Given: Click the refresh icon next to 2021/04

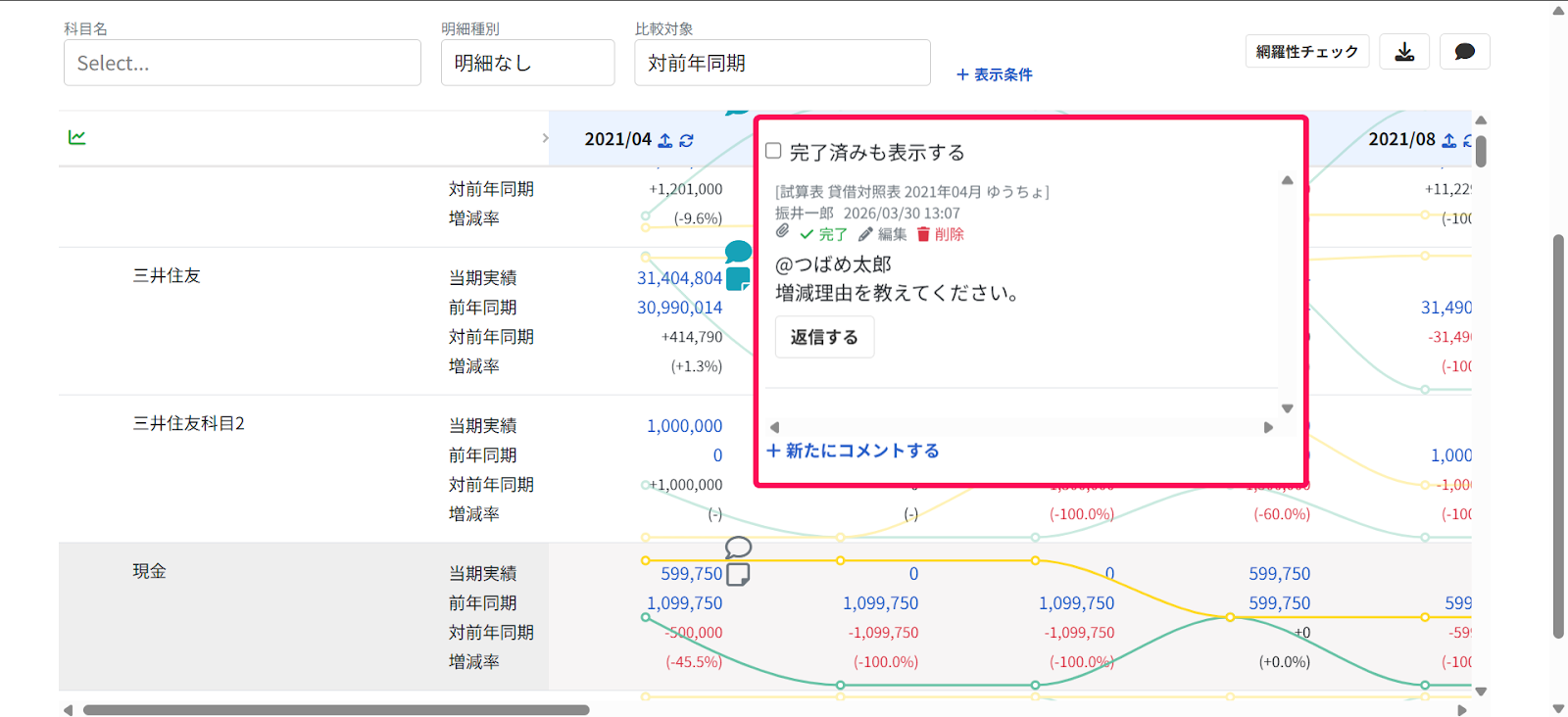Looking at the screenshot, I should (x=686, y=140).
